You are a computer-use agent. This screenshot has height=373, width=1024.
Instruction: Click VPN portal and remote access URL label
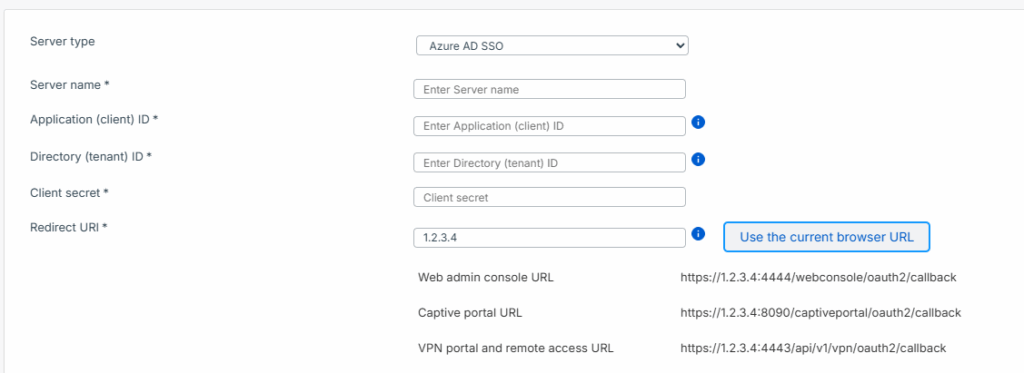coord(516,348)
